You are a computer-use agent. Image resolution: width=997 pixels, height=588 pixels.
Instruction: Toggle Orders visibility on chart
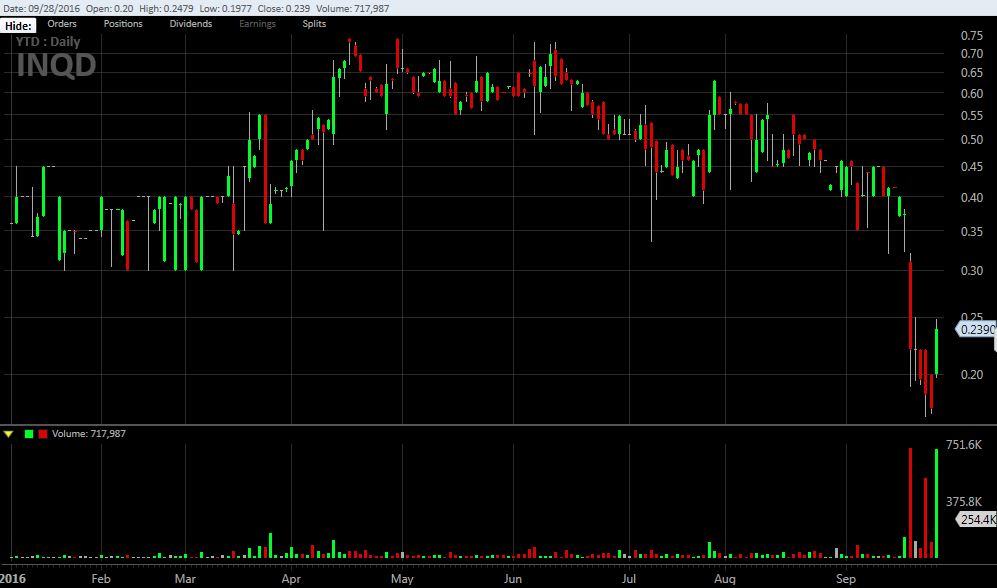(x=62, y=24)
